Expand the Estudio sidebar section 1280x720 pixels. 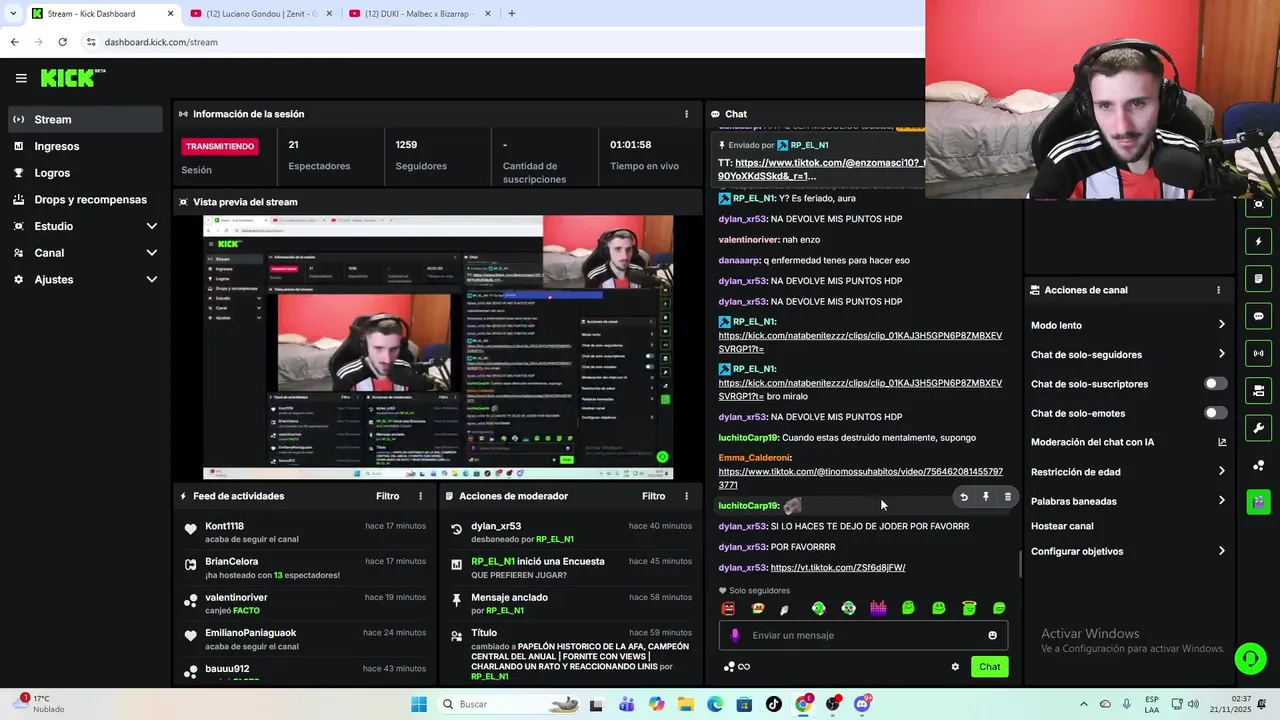pos(84,226)
